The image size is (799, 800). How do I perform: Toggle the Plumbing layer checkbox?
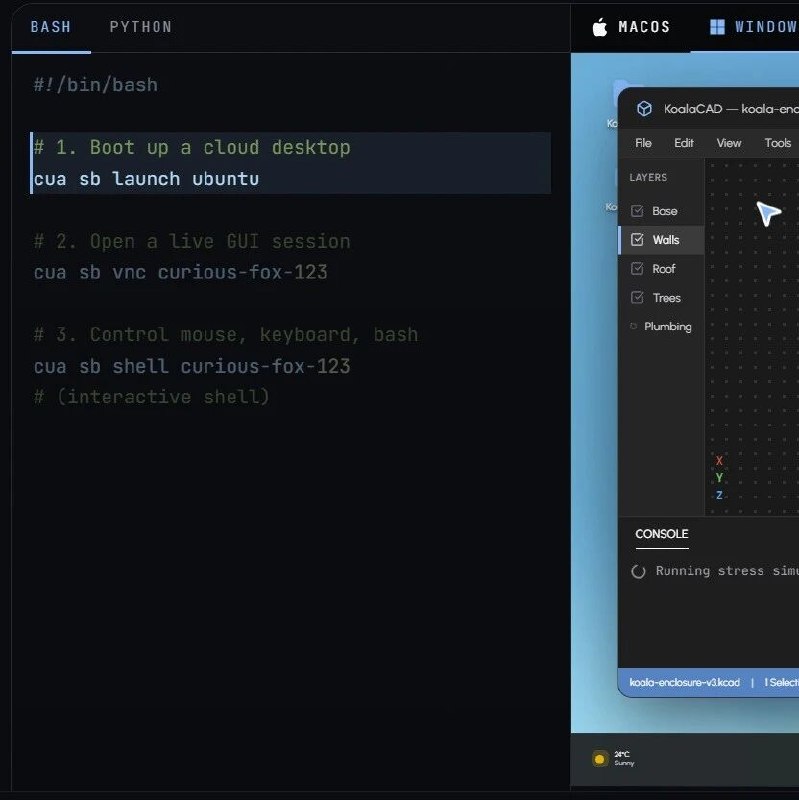click(x=634, y=327)
